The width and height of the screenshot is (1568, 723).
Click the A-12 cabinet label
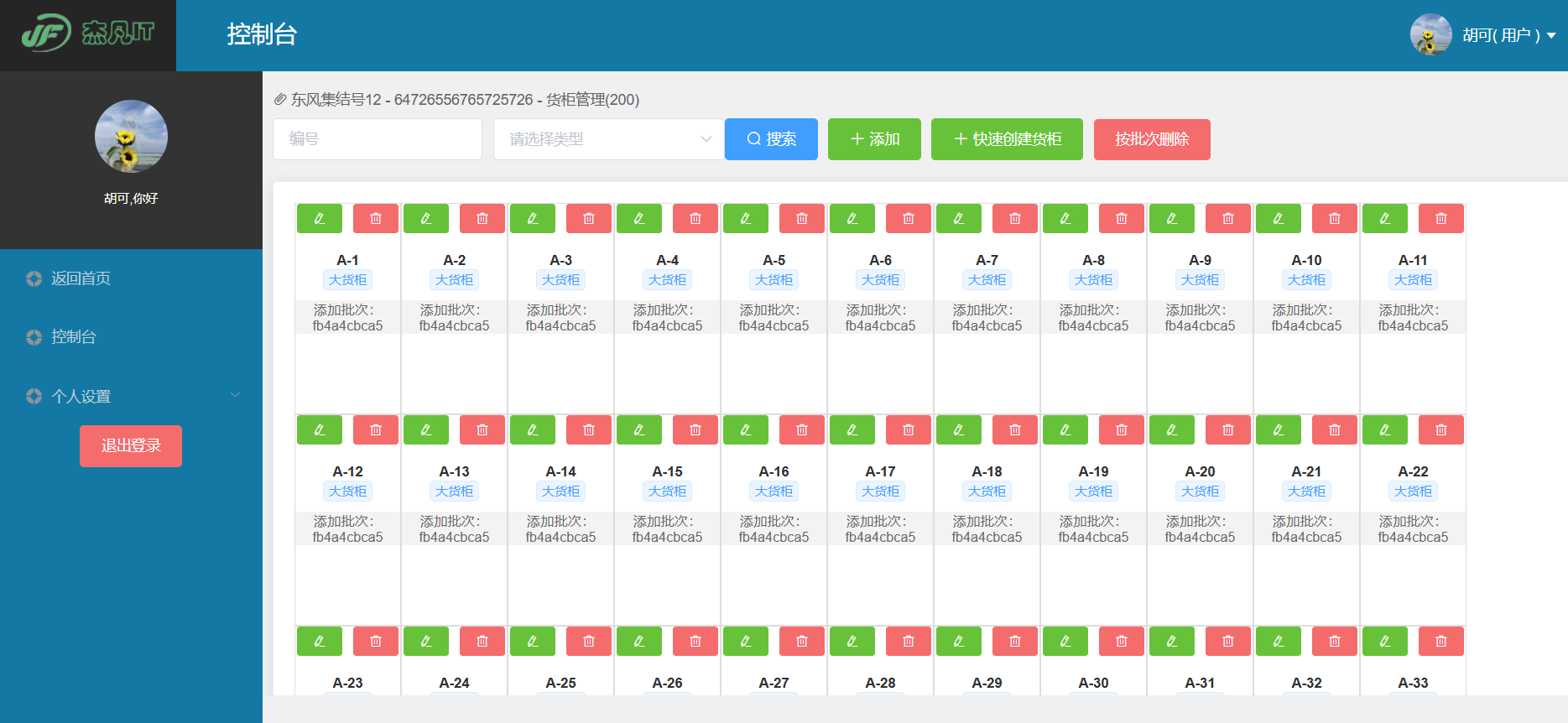347,471
